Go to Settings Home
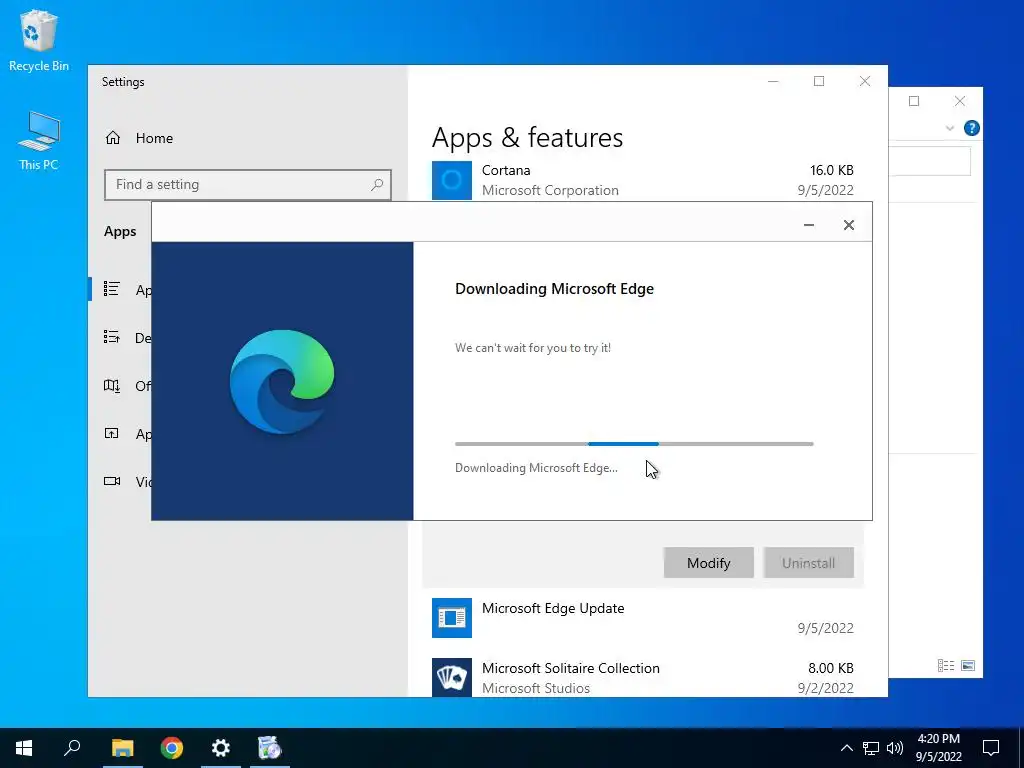 point(139,138)
